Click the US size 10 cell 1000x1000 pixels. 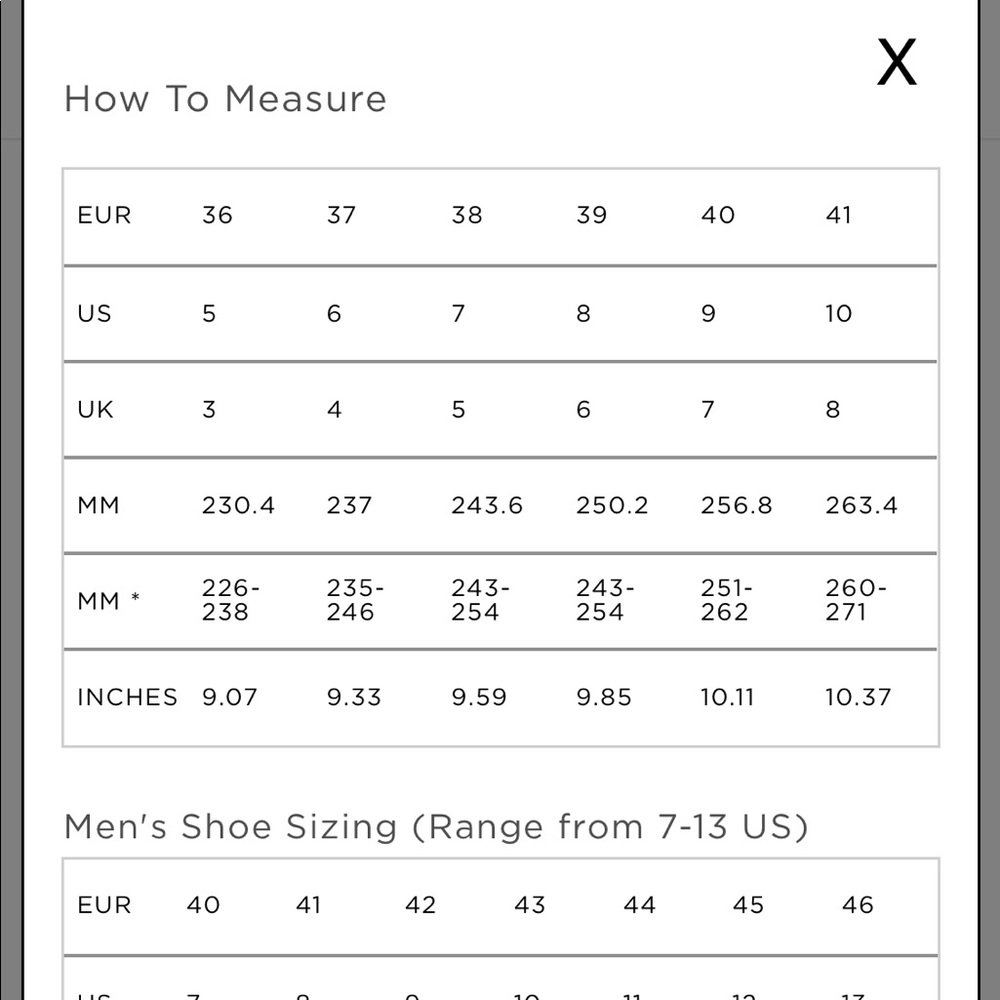tap(839, 313)
